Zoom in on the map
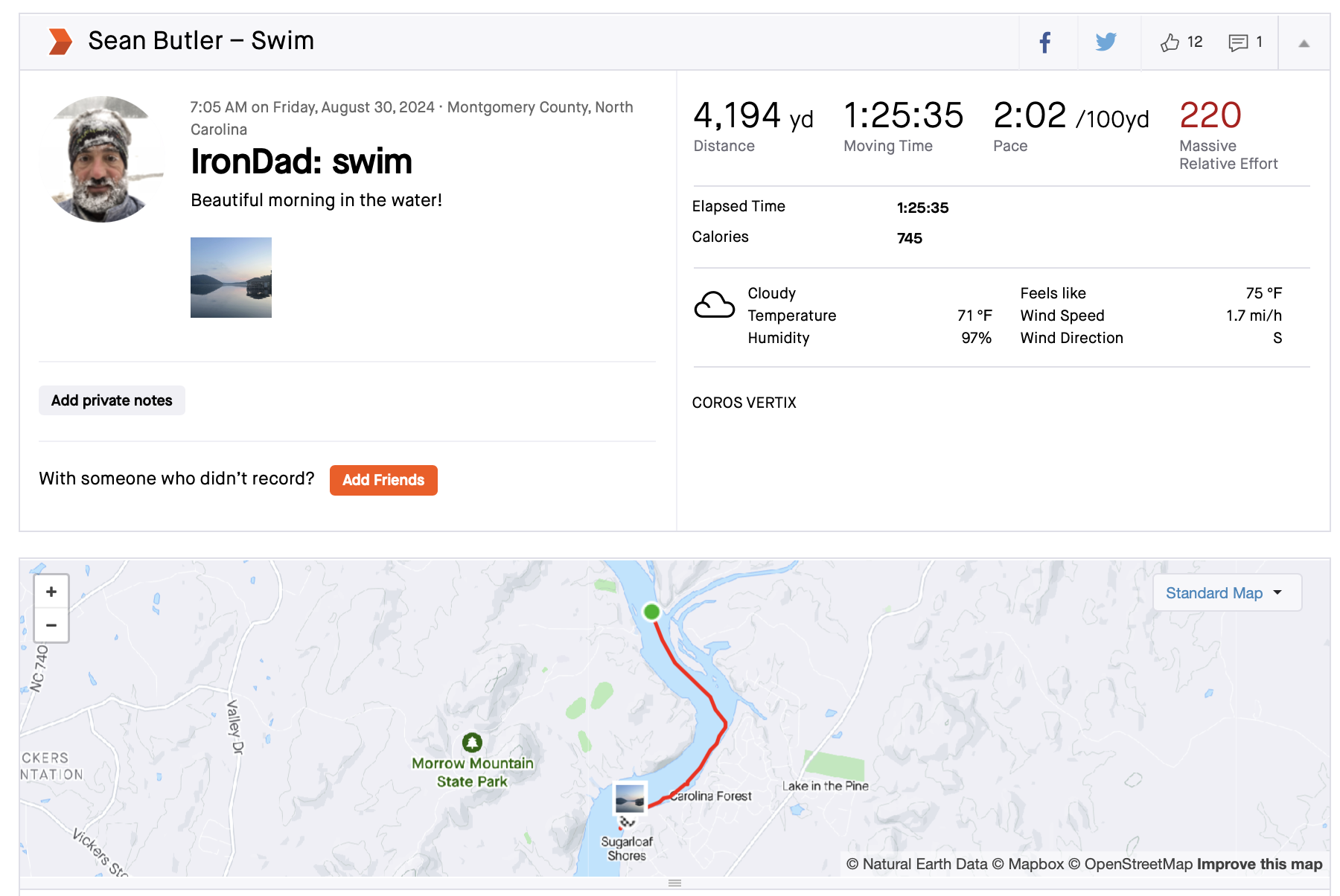The image size is (1340, 896). tap(51, 592)
